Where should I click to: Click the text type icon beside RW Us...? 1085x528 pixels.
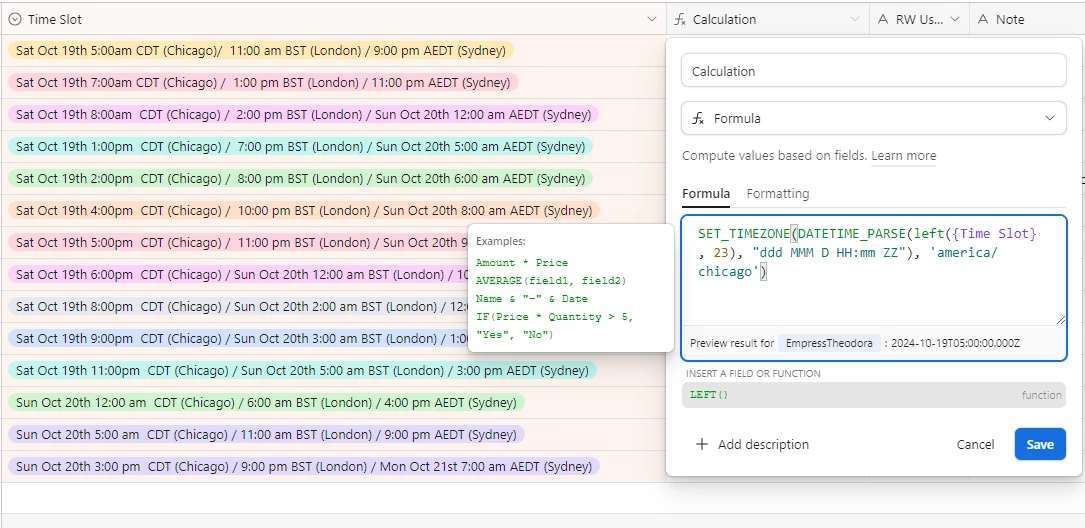point(882,19)
